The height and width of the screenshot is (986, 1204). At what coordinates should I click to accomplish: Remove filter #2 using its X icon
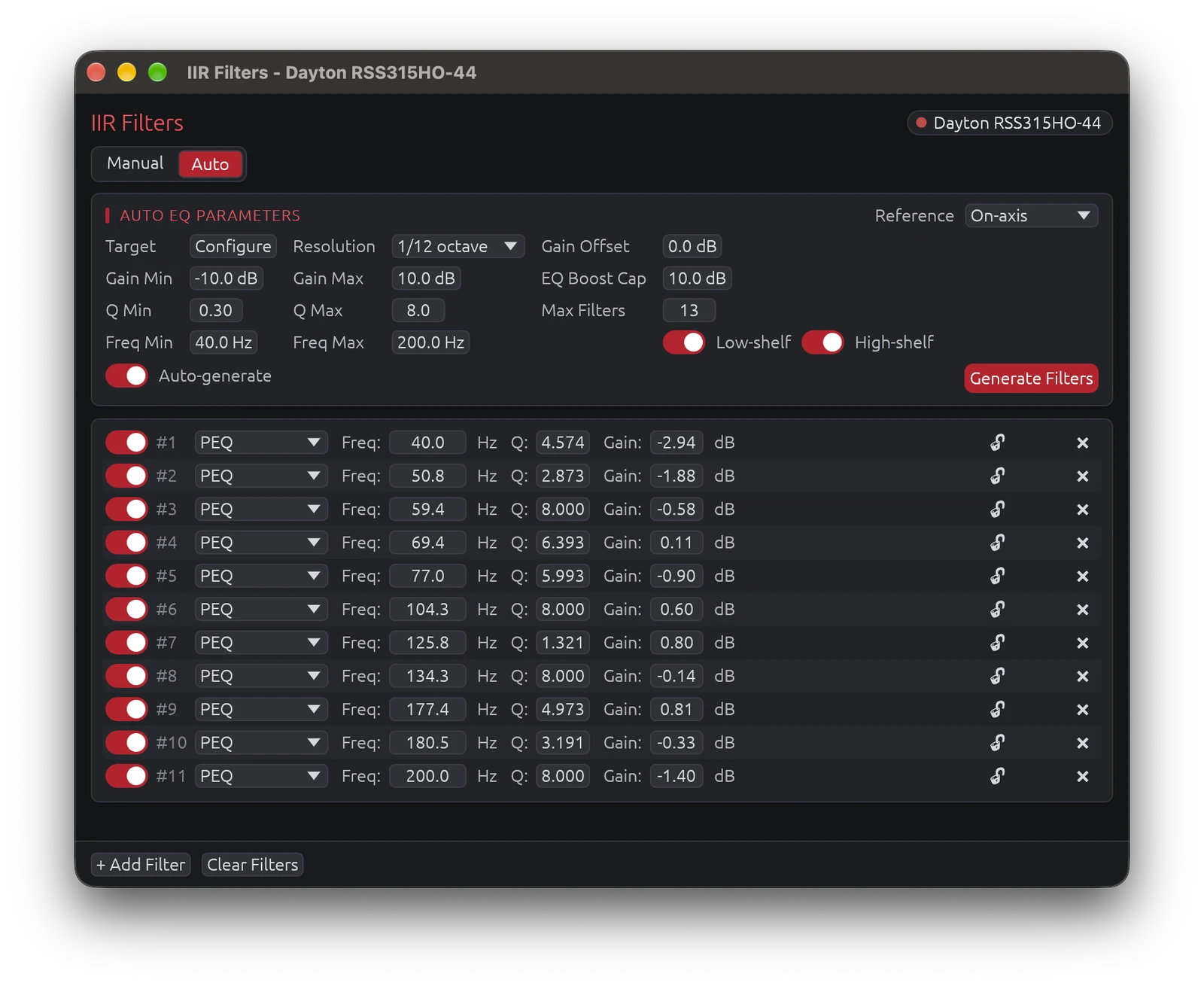[x=1083, y=476]
